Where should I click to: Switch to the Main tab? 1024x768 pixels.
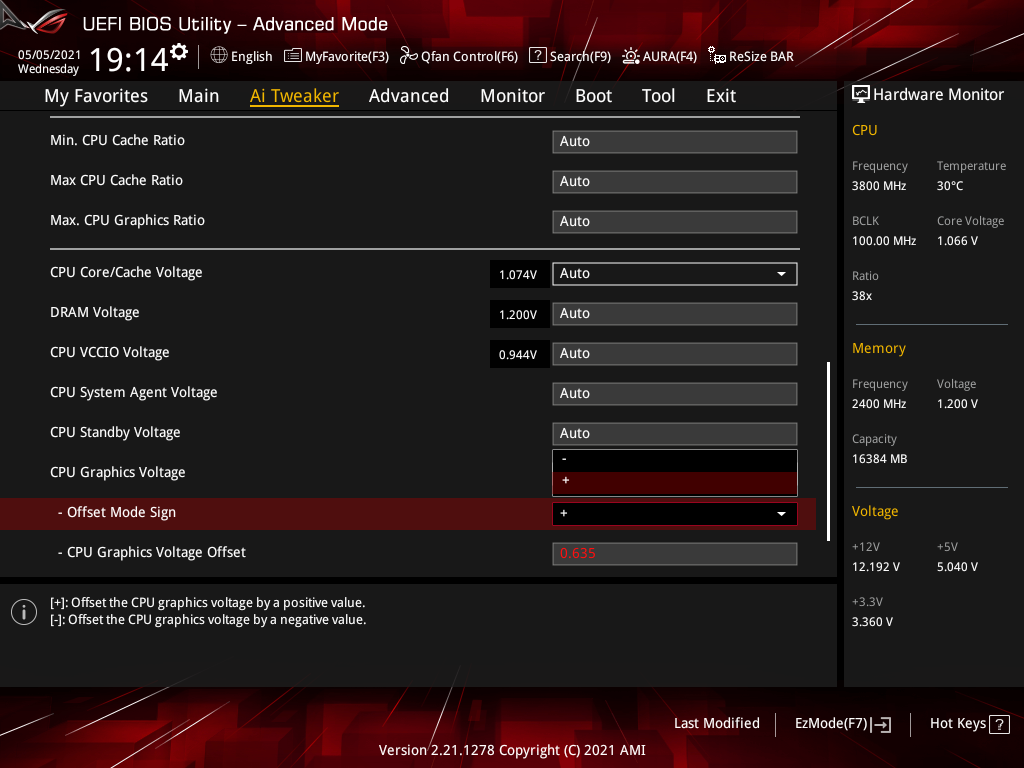(x=199, y=96)
